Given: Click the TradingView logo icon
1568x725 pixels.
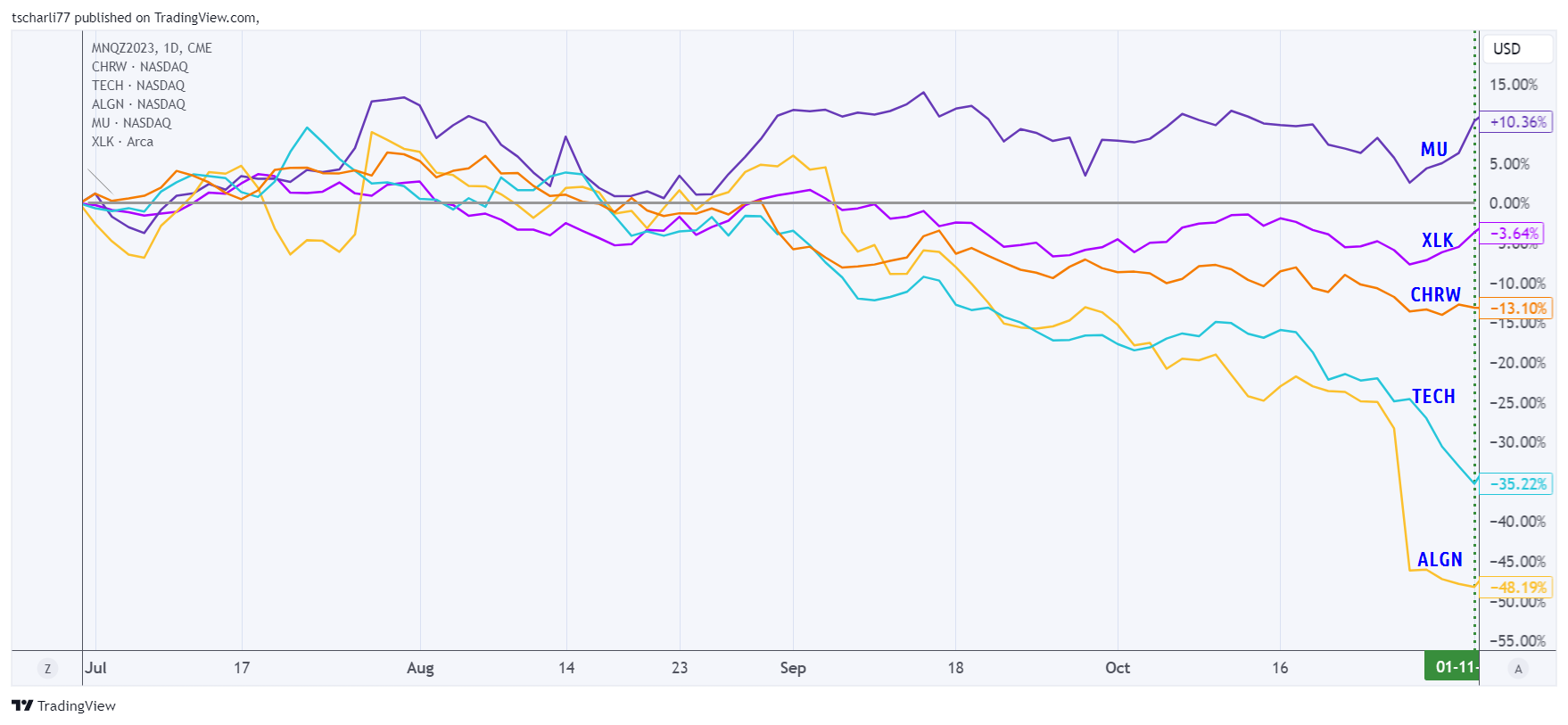Looking at the screenshot, I should click(x=22, y=705).
